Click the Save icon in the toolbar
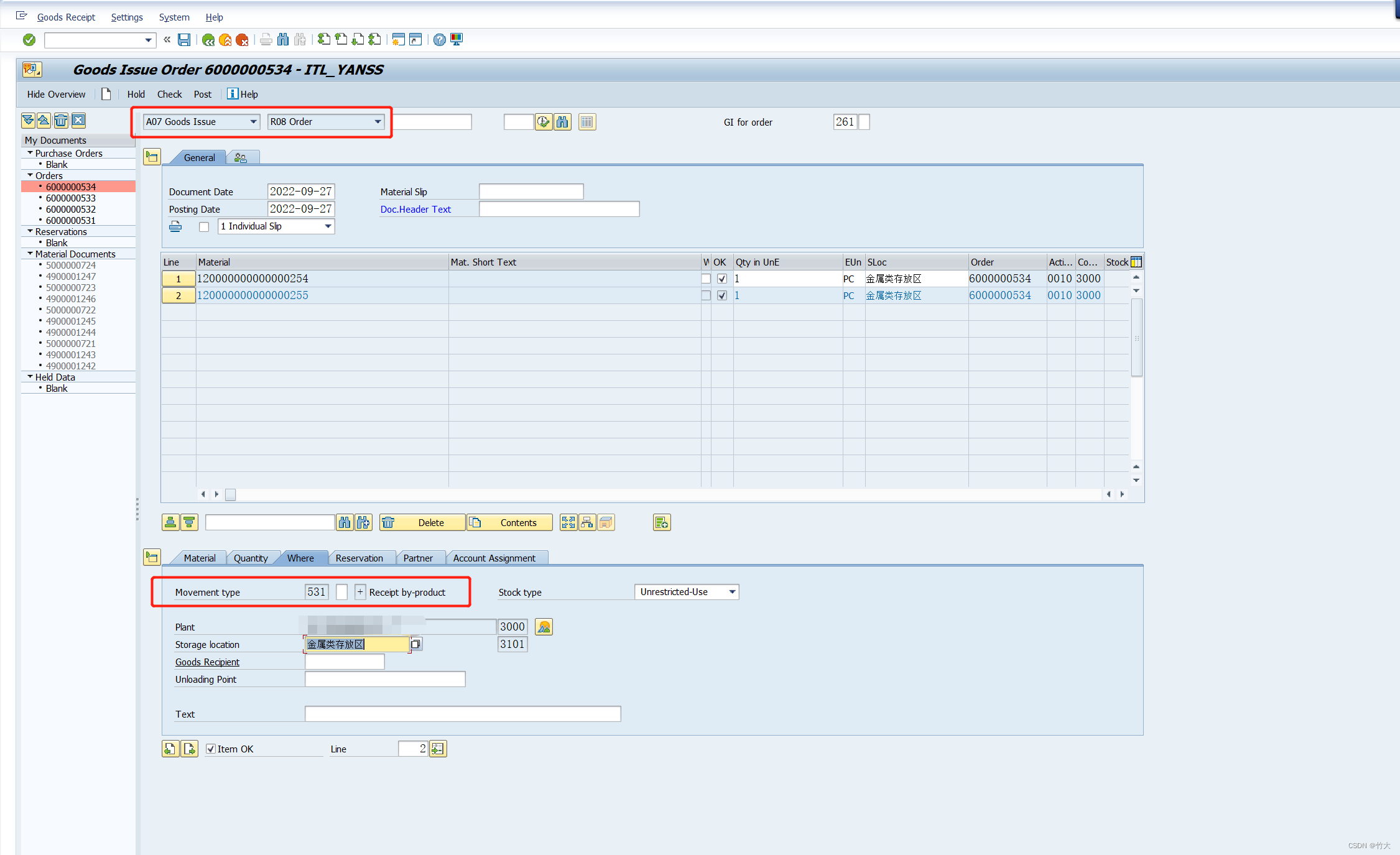The image size is (1400, 855). click(x=184, y=39)
